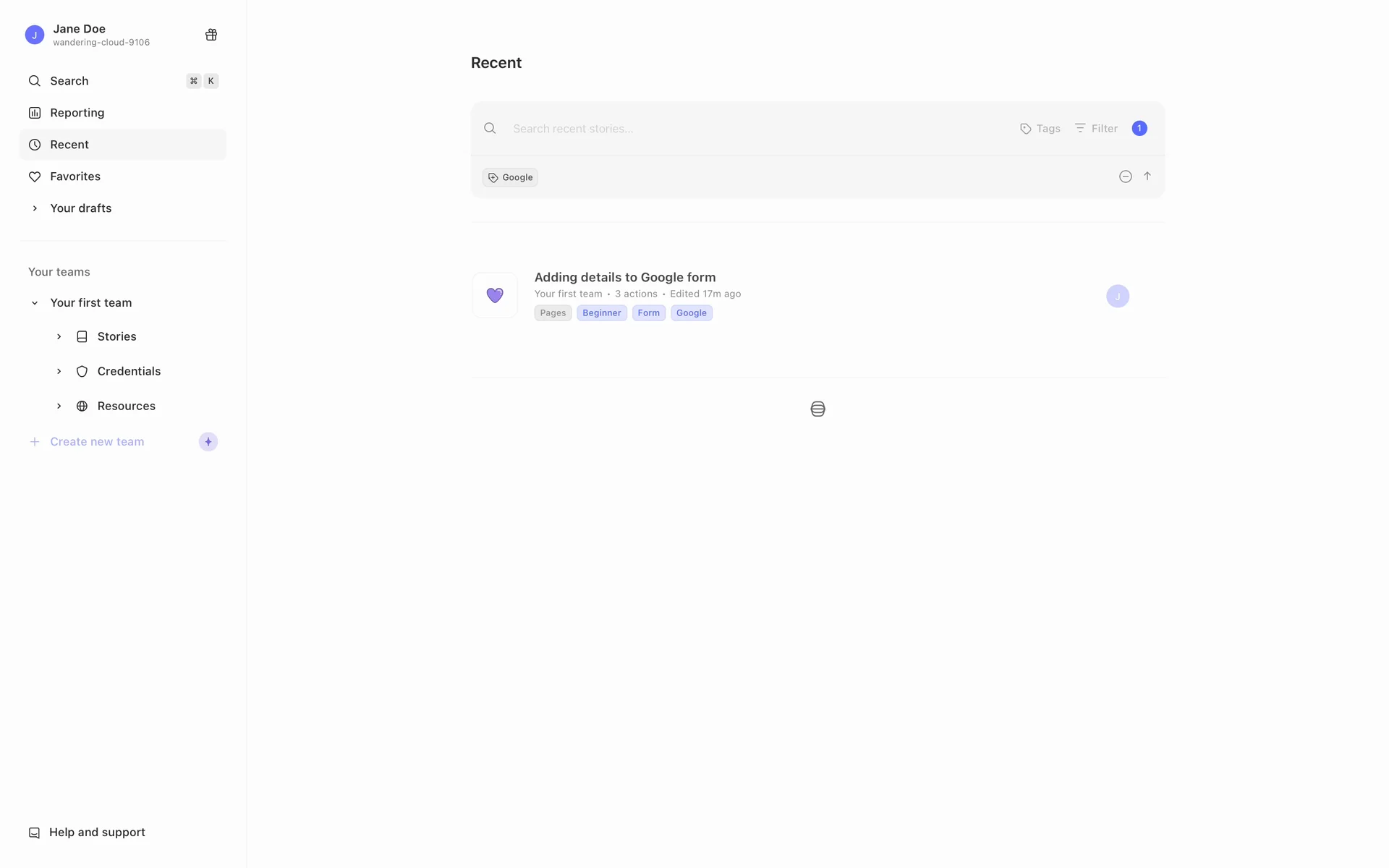1389x868 pixels.
Task: Expand the Your drafts section
Action: pos(35,208)
